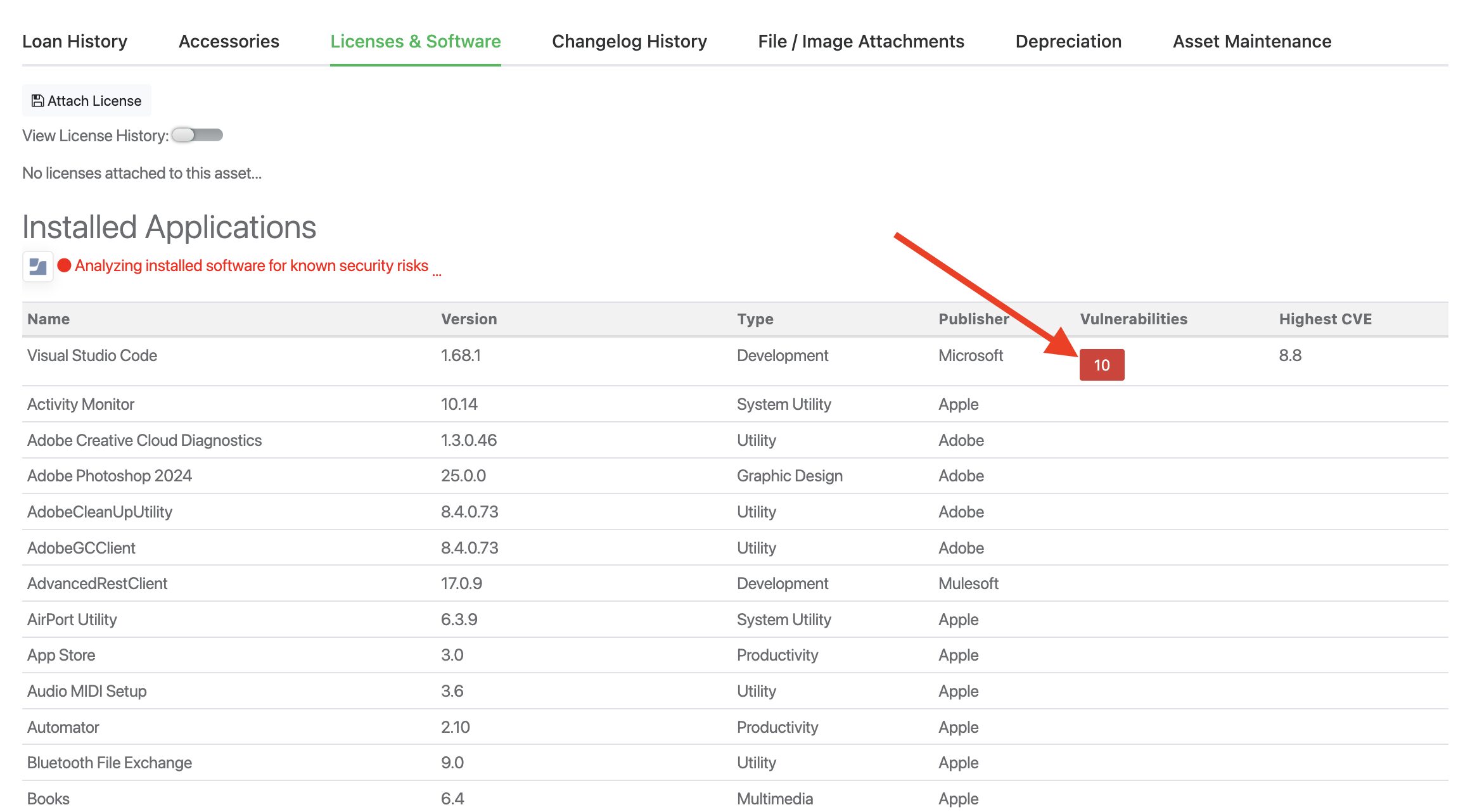Open the Loan History tab
1470x812 pixels.
(x=75, y=41)
